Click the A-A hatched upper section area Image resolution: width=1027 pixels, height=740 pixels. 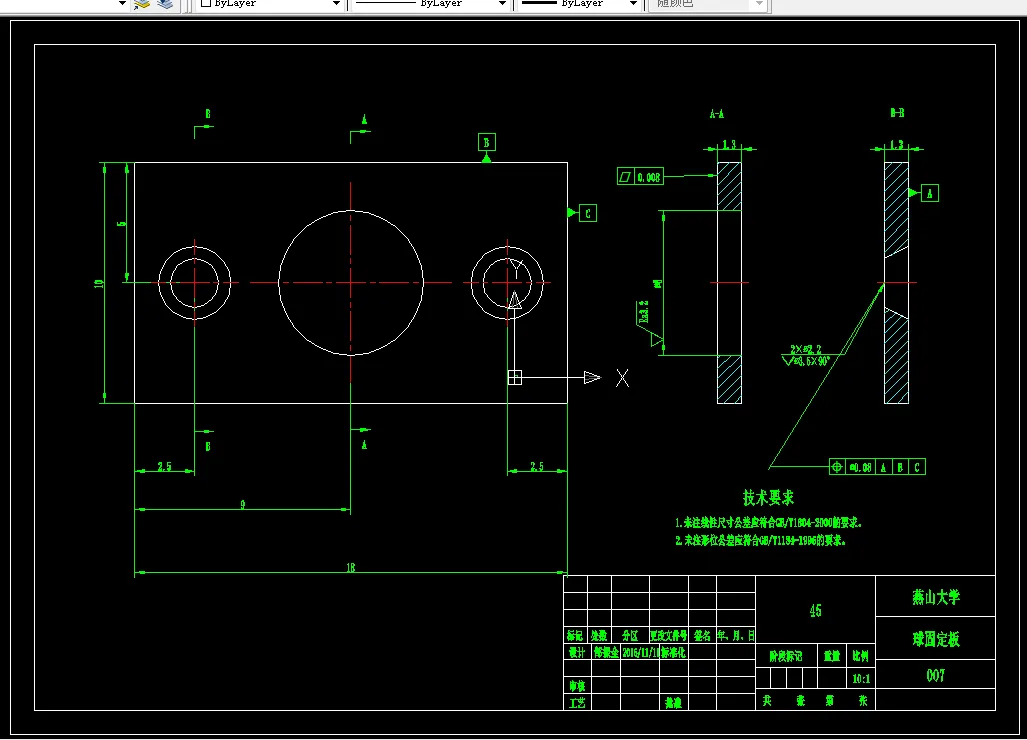click(729, 186)
